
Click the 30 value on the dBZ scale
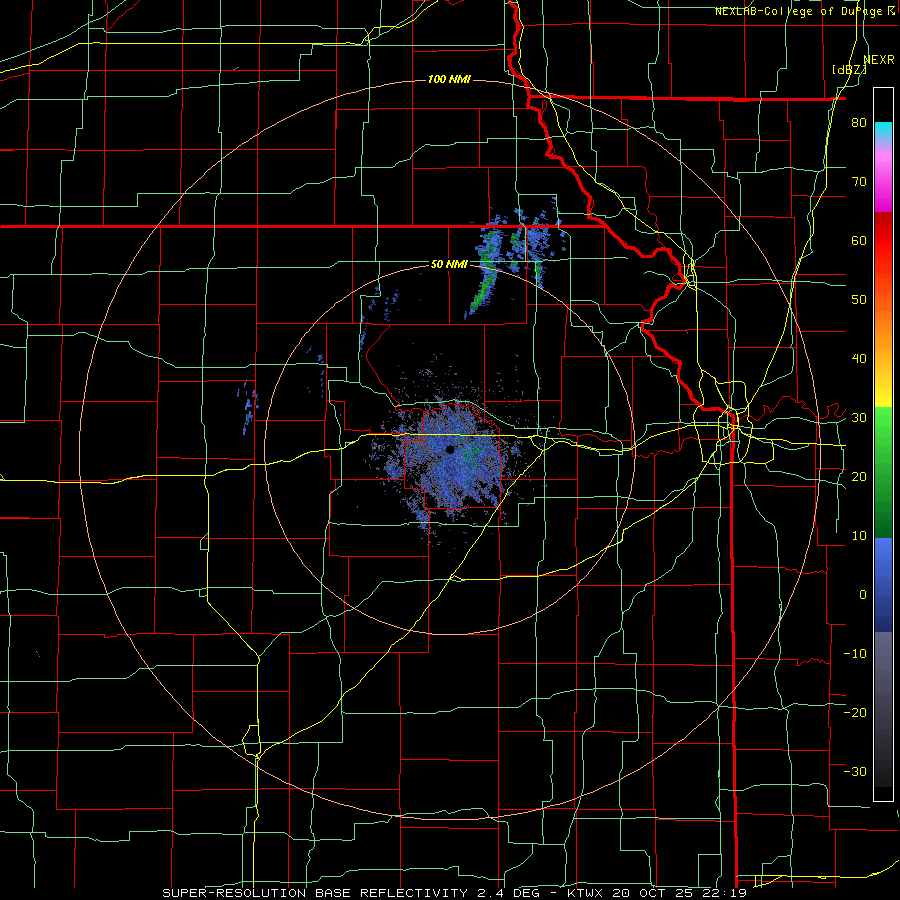coord(859,418)
